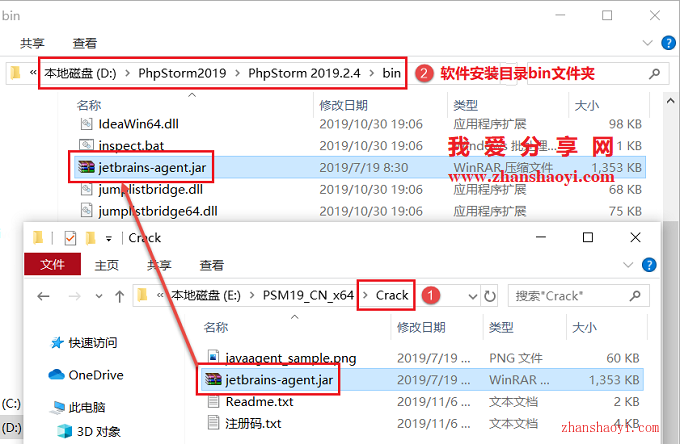Click the folder icon in the Crack title bar
Viewport: 680px width, 444px height.
click(38, 238)
